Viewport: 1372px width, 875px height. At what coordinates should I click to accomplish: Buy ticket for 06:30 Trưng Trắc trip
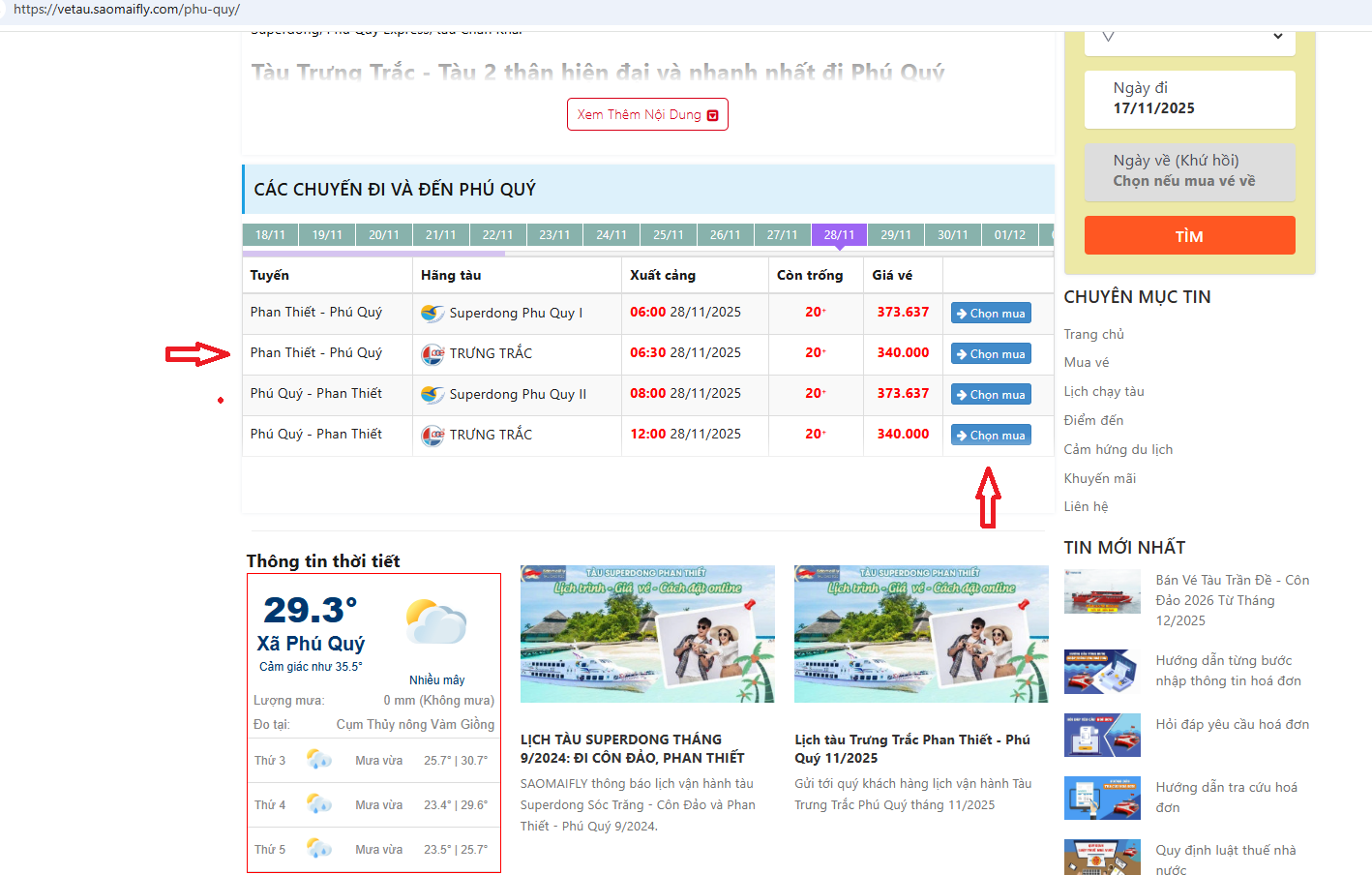pyautogui.click(x=991, y=354)
